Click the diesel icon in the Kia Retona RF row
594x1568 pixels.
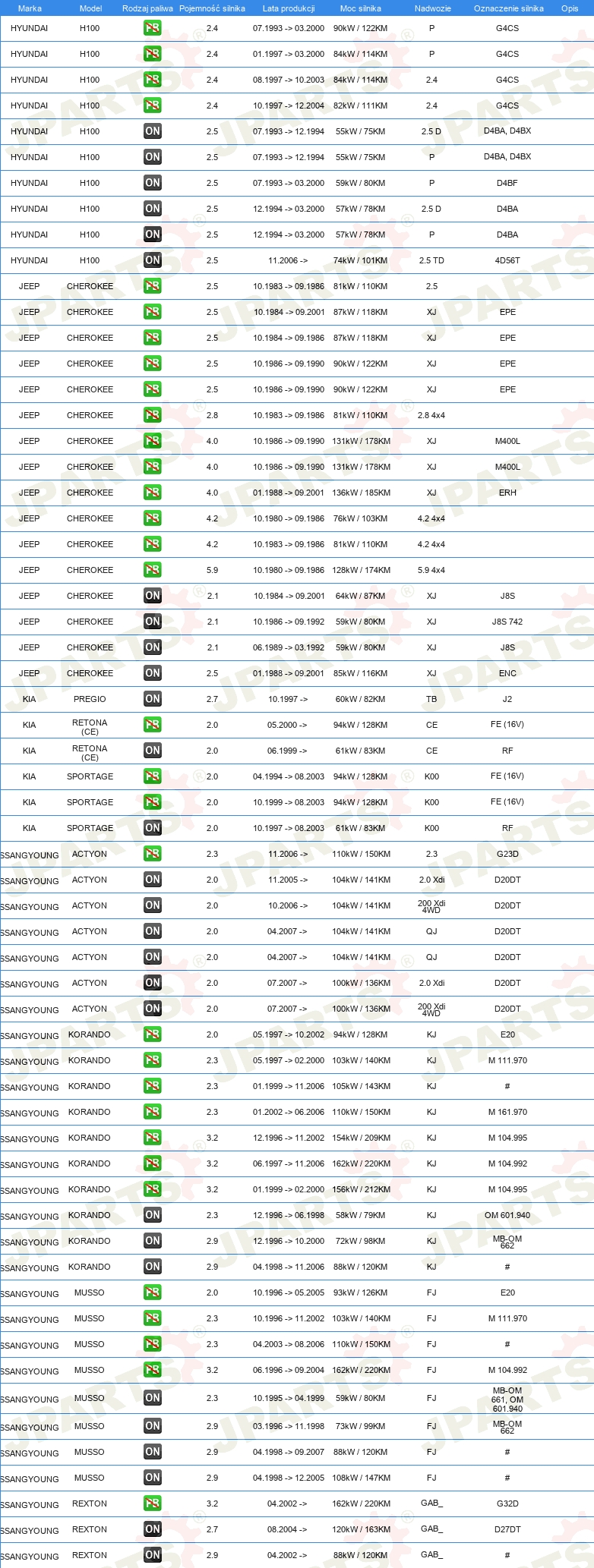pyautogui.click(x=153, y=751)
